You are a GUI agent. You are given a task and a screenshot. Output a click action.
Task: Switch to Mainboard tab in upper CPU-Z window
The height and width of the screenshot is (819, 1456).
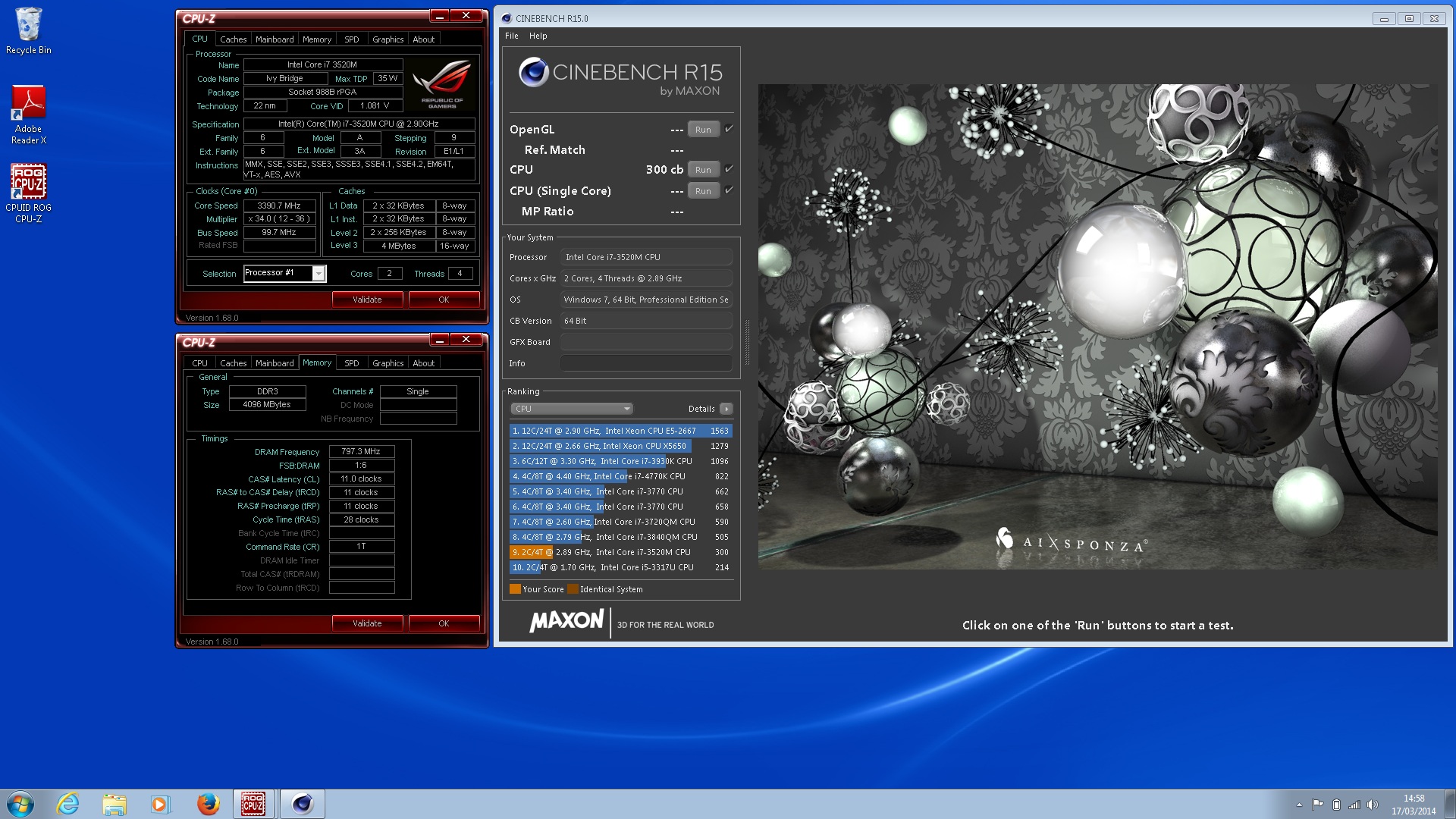point(275,39)
